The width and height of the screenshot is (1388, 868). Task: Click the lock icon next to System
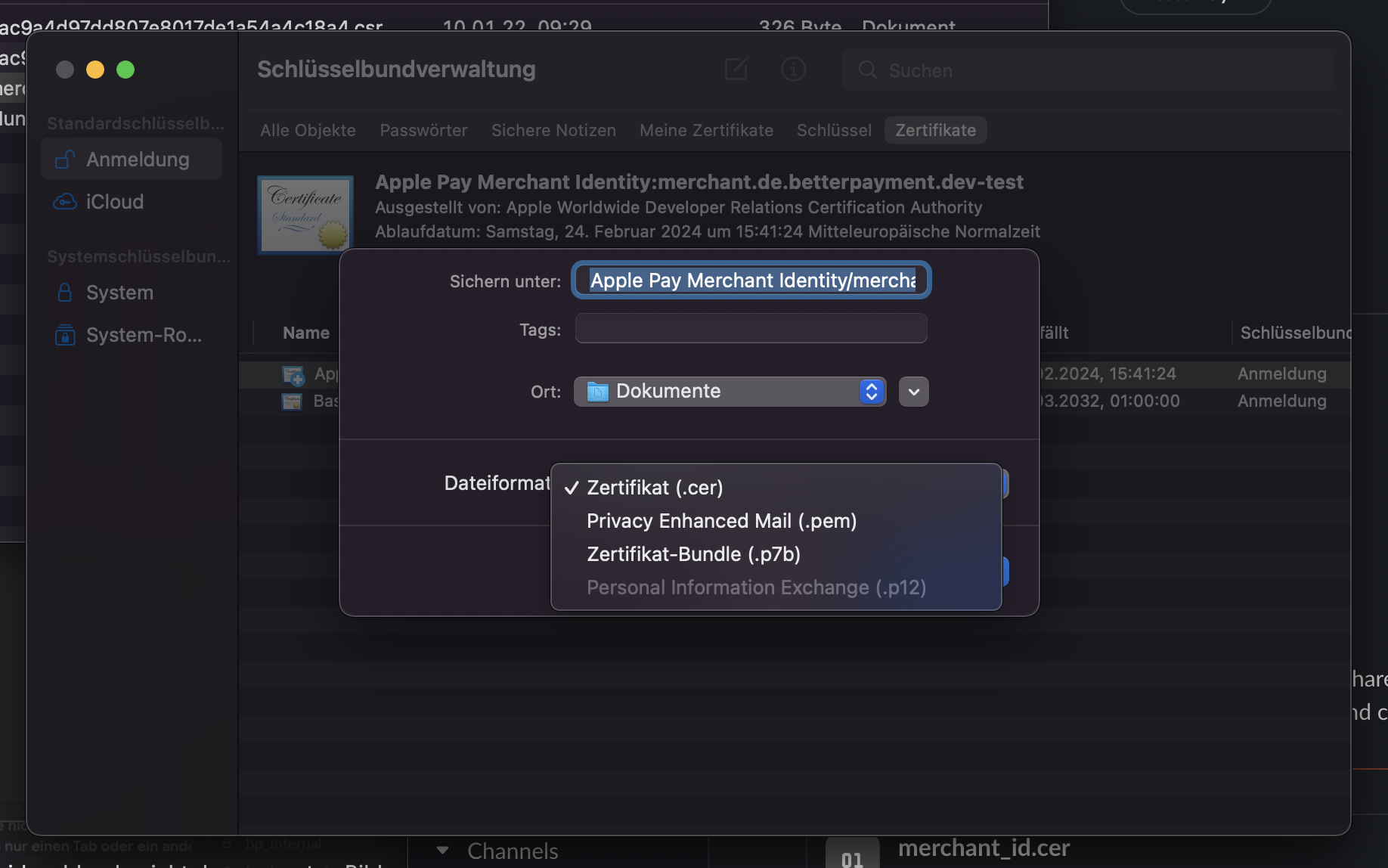[64, 292]
